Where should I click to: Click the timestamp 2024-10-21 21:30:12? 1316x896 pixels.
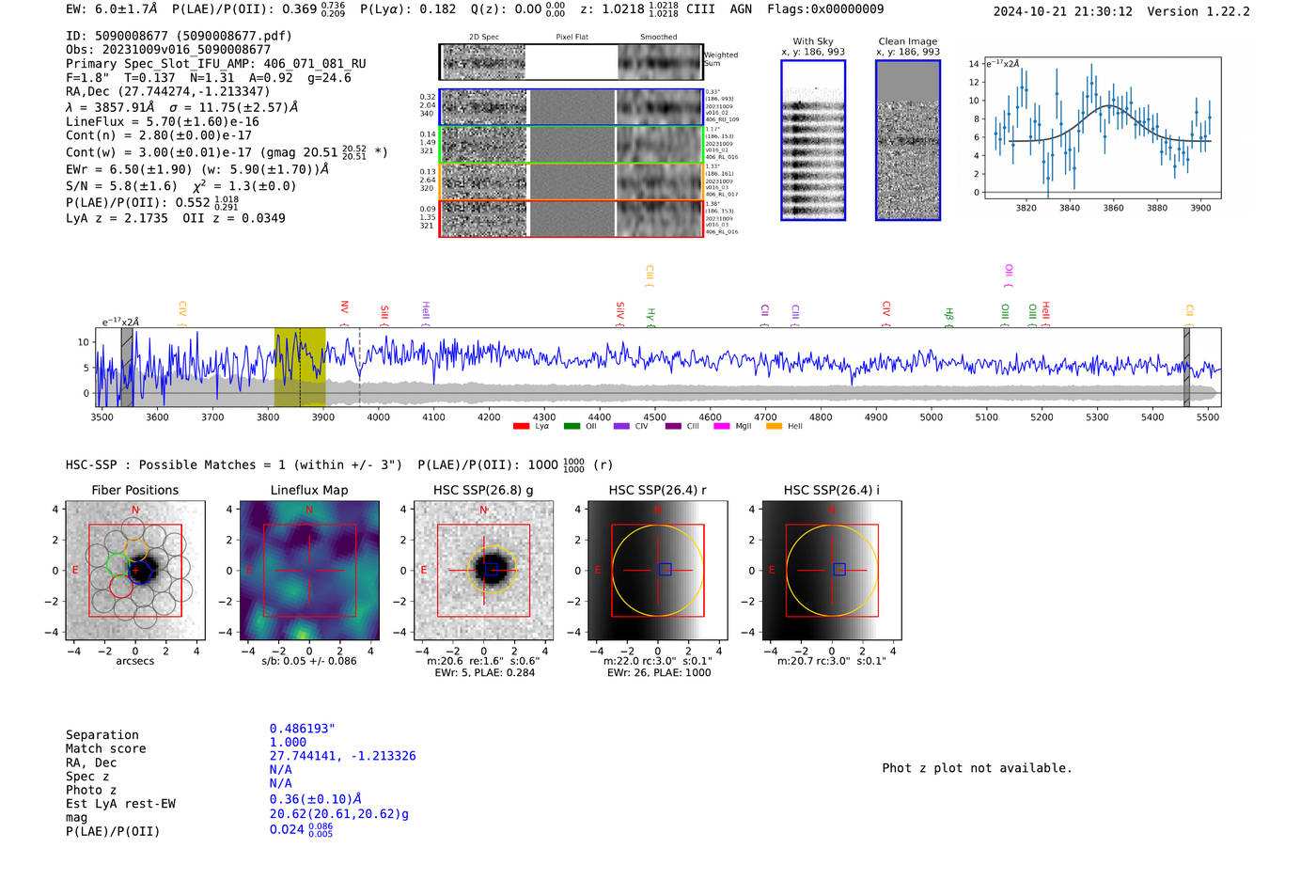coord(1063,12)
